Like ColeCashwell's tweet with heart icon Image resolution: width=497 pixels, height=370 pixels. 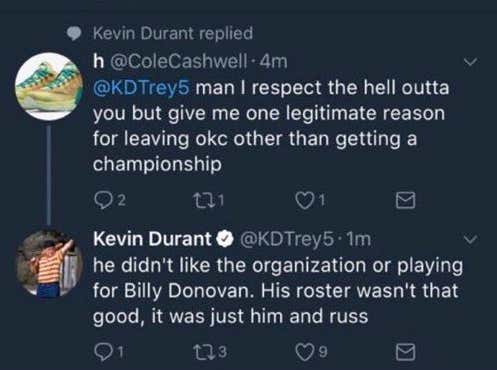point(304,201)
